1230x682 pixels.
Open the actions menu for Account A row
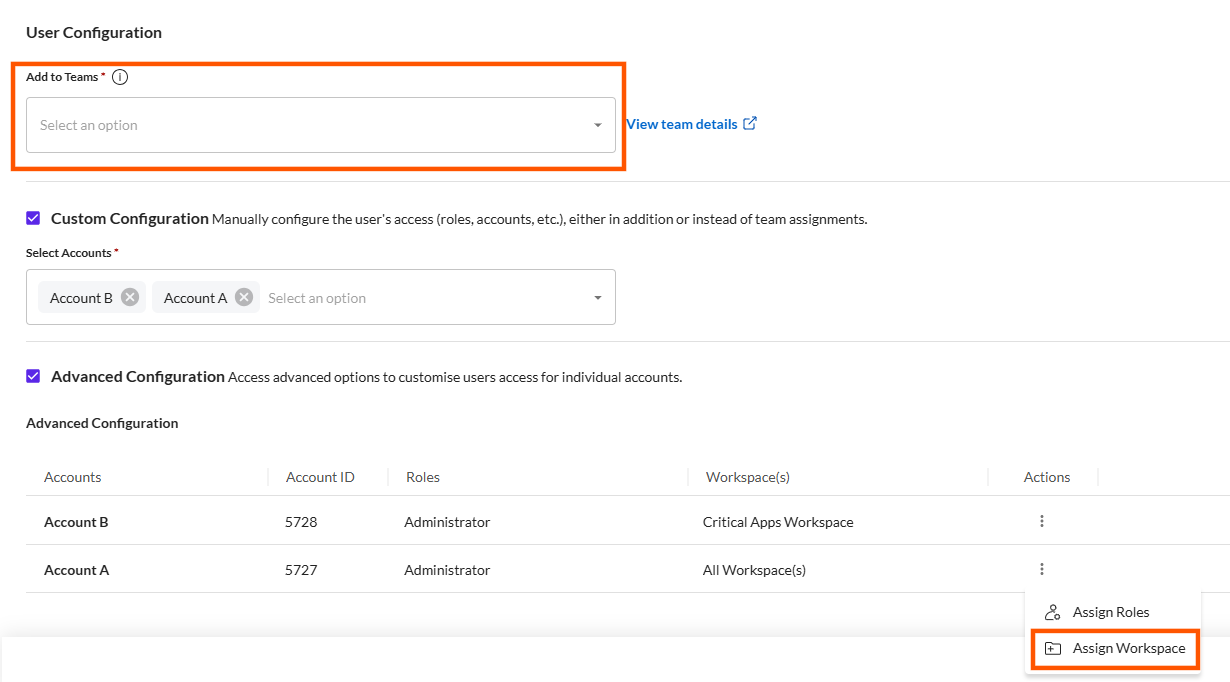(1042, 569)
